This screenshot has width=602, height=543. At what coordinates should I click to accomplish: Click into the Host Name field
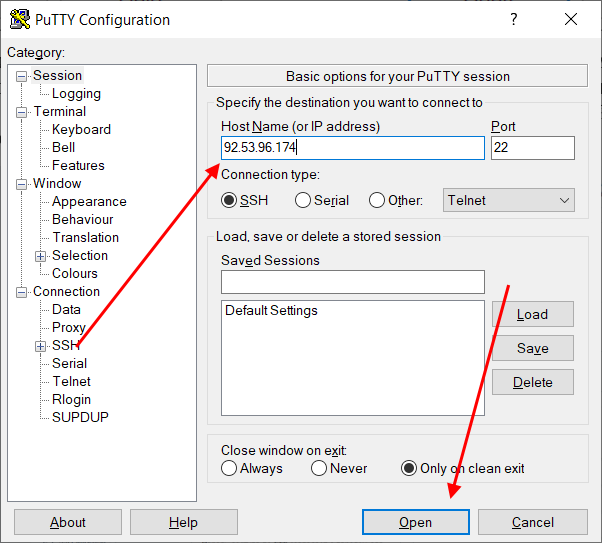(352, 148)
